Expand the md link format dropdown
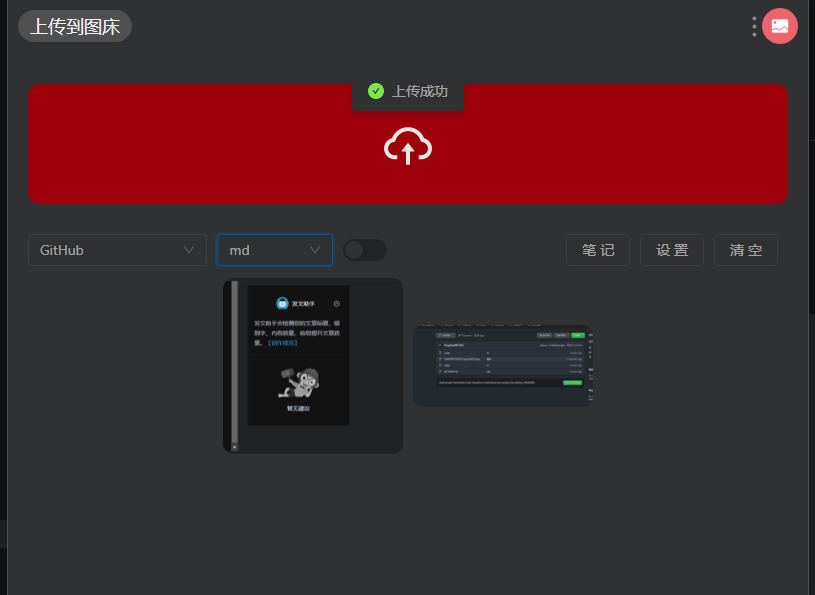The image size is (815, 595). point(274,249)
